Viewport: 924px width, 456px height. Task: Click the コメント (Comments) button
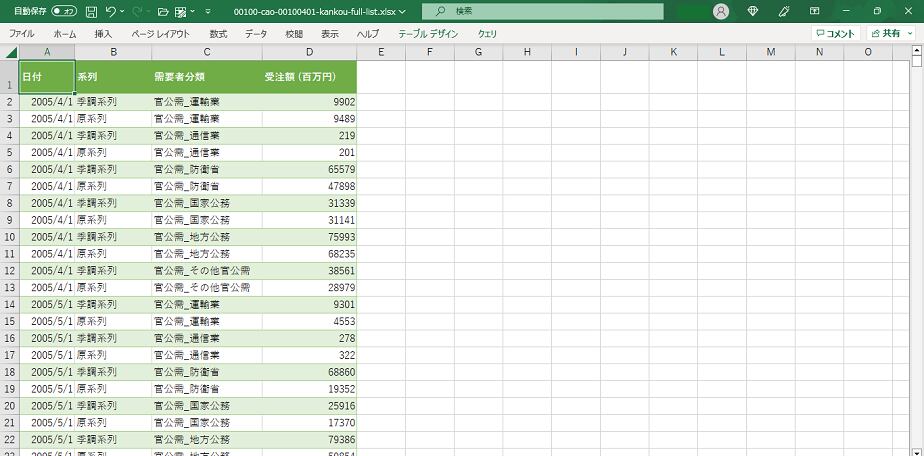(834, 33)
